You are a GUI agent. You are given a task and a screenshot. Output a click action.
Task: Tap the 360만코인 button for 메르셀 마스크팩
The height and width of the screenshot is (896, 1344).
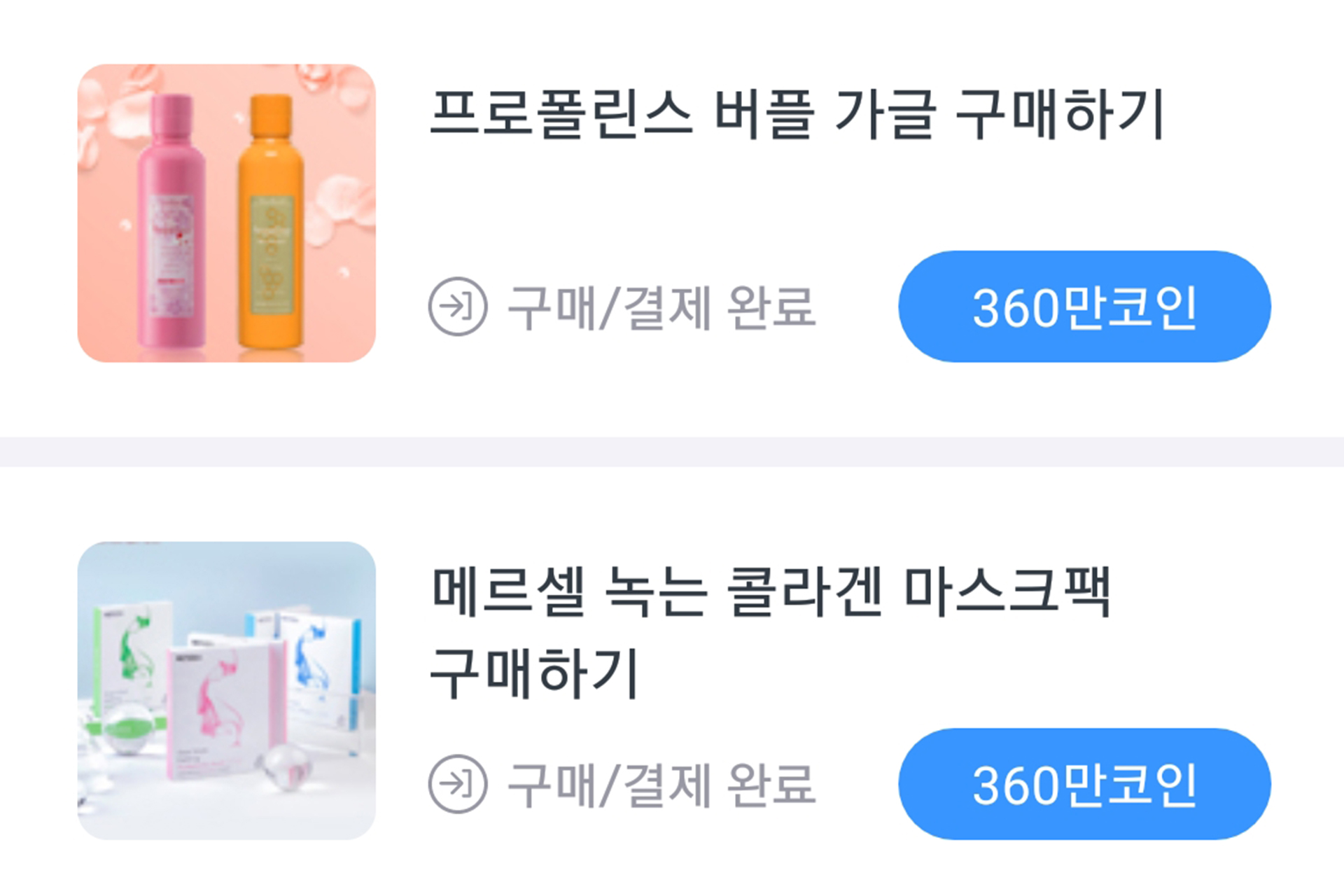pos(1084,784)
